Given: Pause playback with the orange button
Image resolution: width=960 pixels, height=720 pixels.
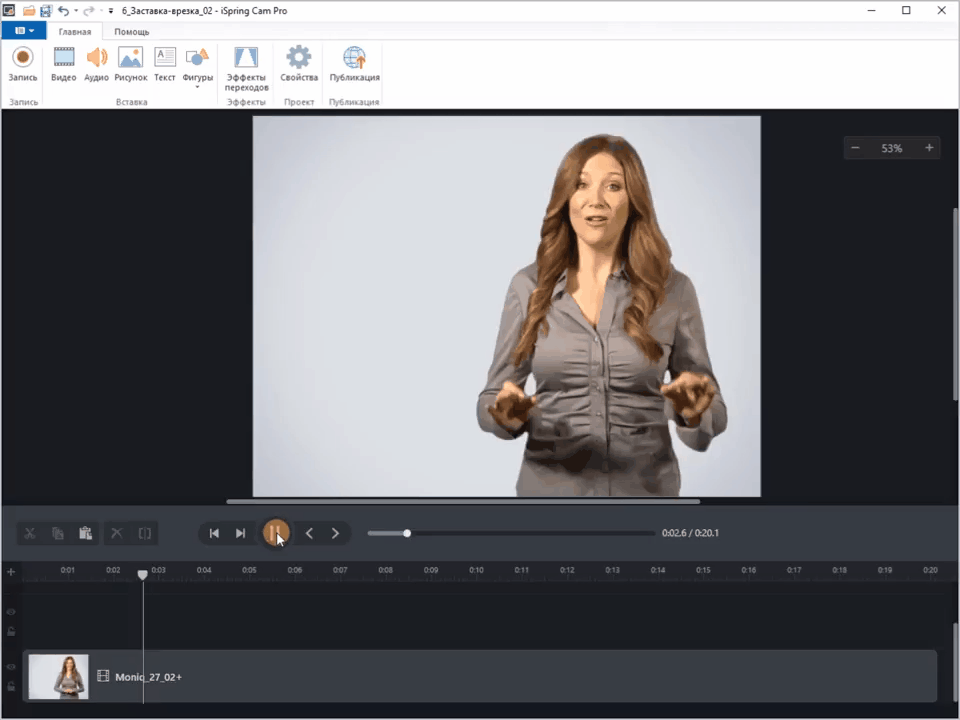Looking at the screenshot, I should click(276, 533).
